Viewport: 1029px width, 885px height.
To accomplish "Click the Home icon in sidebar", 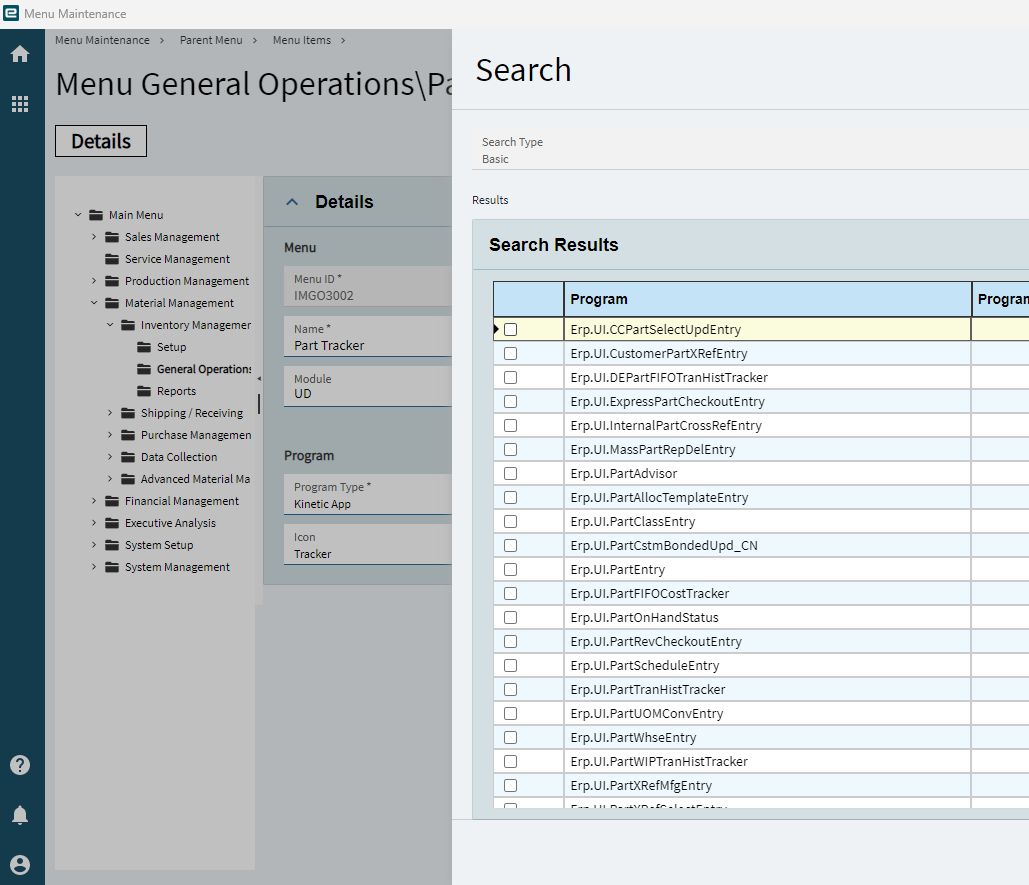I will (20, 54).
